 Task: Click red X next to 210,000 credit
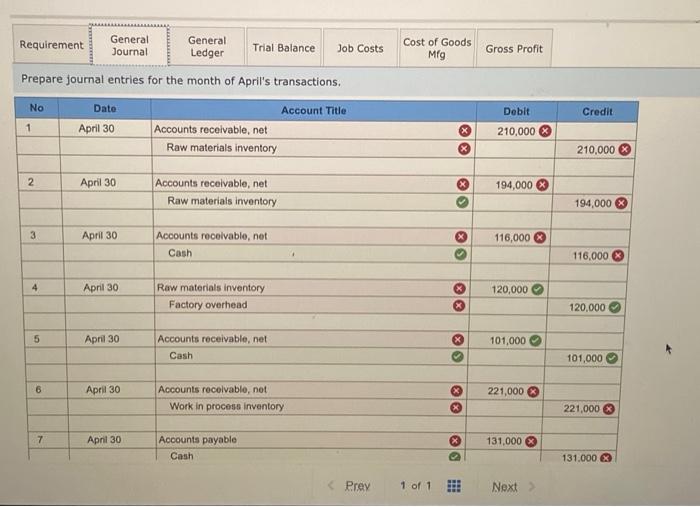(x=625, y=150)
